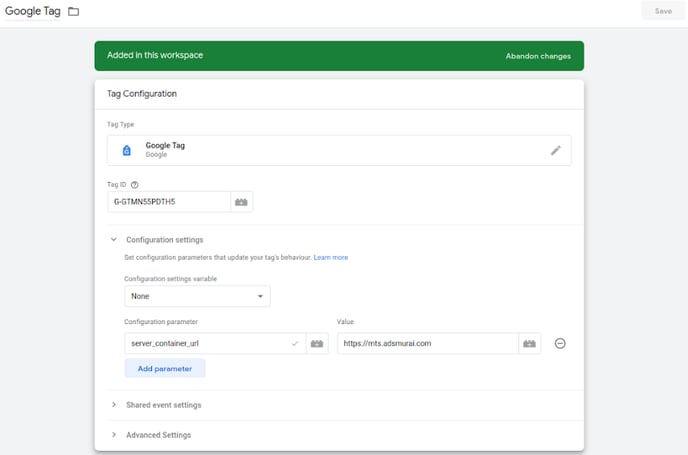Open variable picker next to Tag ID field
The image size is (688, 455).
point(241,202)
